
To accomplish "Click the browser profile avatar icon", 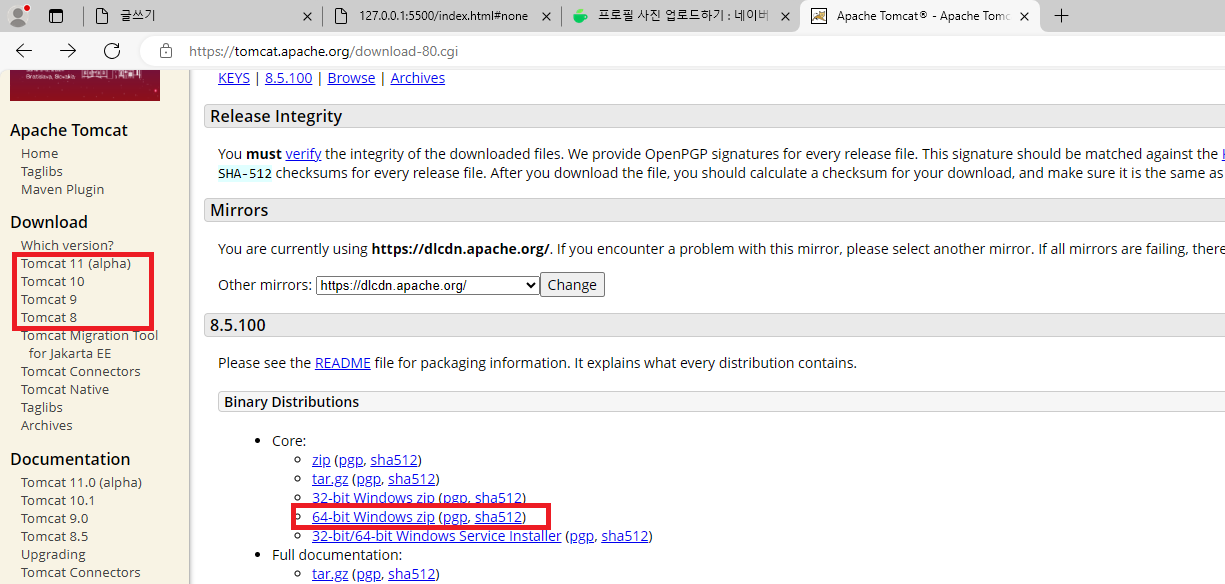I will (18, 15).
